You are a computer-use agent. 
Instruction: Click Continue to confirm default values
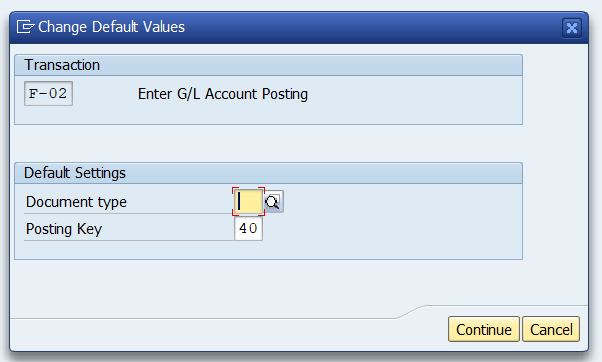pyautogui.click(x=483, y=329)
